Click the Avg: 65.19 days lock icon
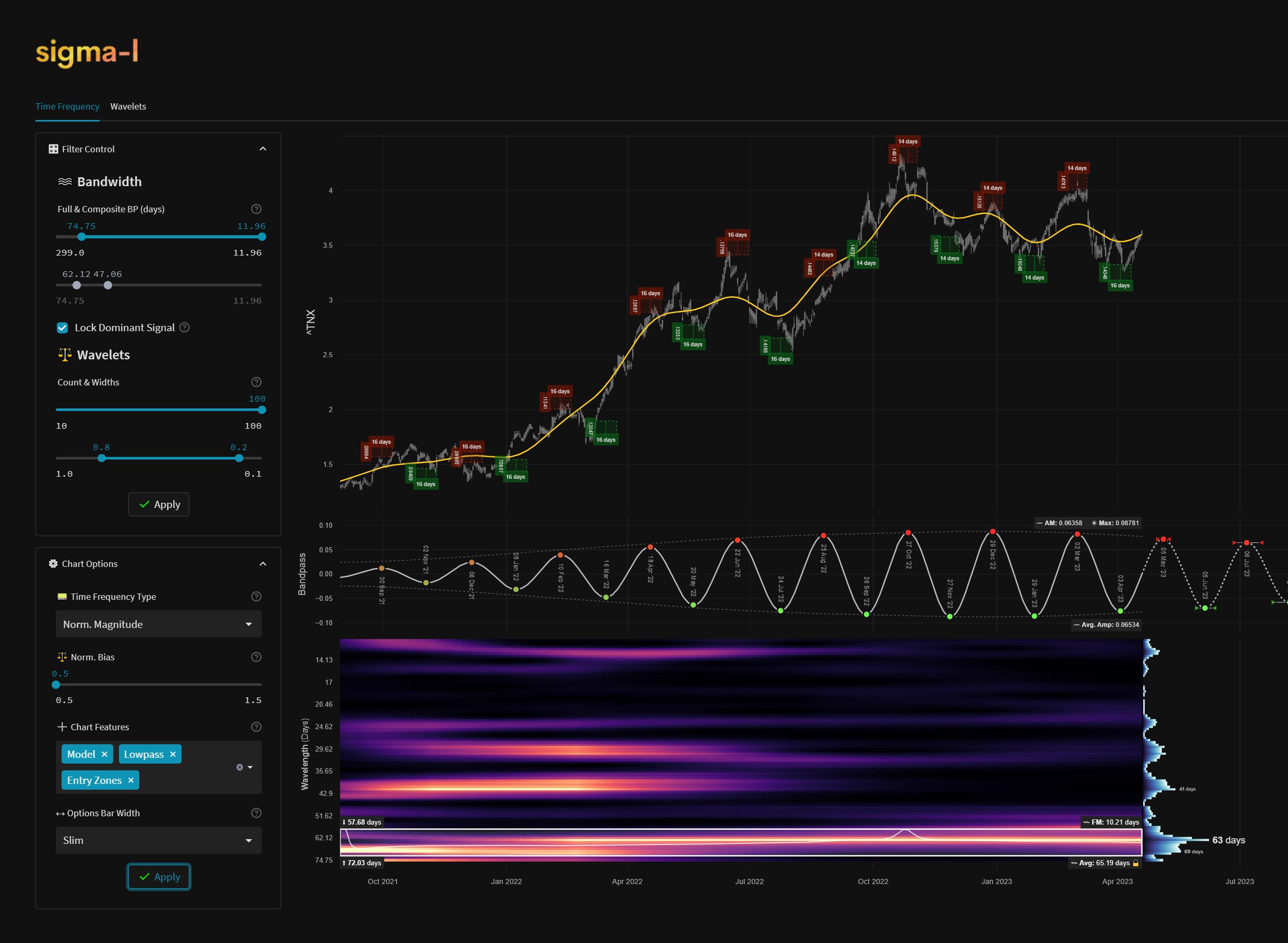The height and width of the screenshot is (943, 1288). (x=1136, y=863)
